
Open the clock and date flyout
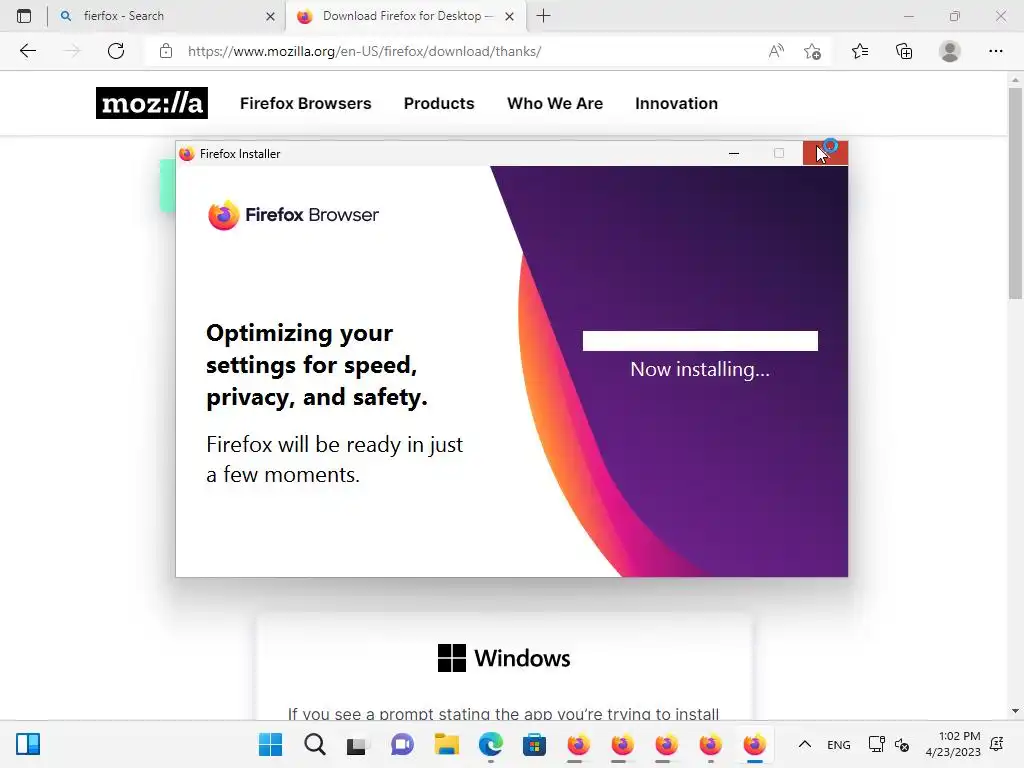(x=952, y=744)
